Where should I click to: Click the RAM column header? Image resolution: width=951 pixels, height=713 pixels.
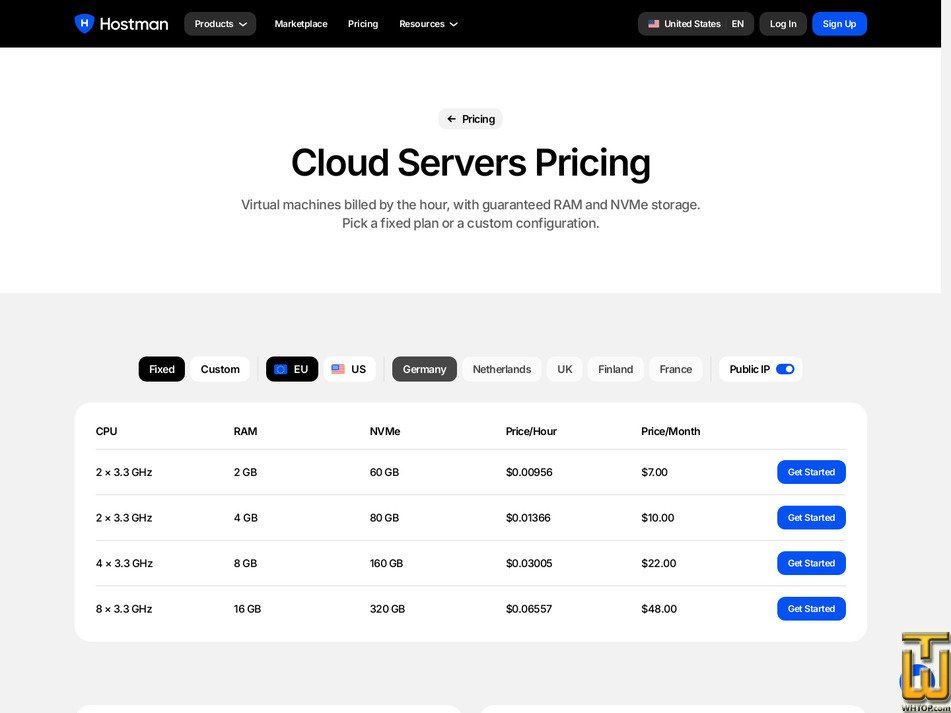pyautogui.click(x=246, y=431)
